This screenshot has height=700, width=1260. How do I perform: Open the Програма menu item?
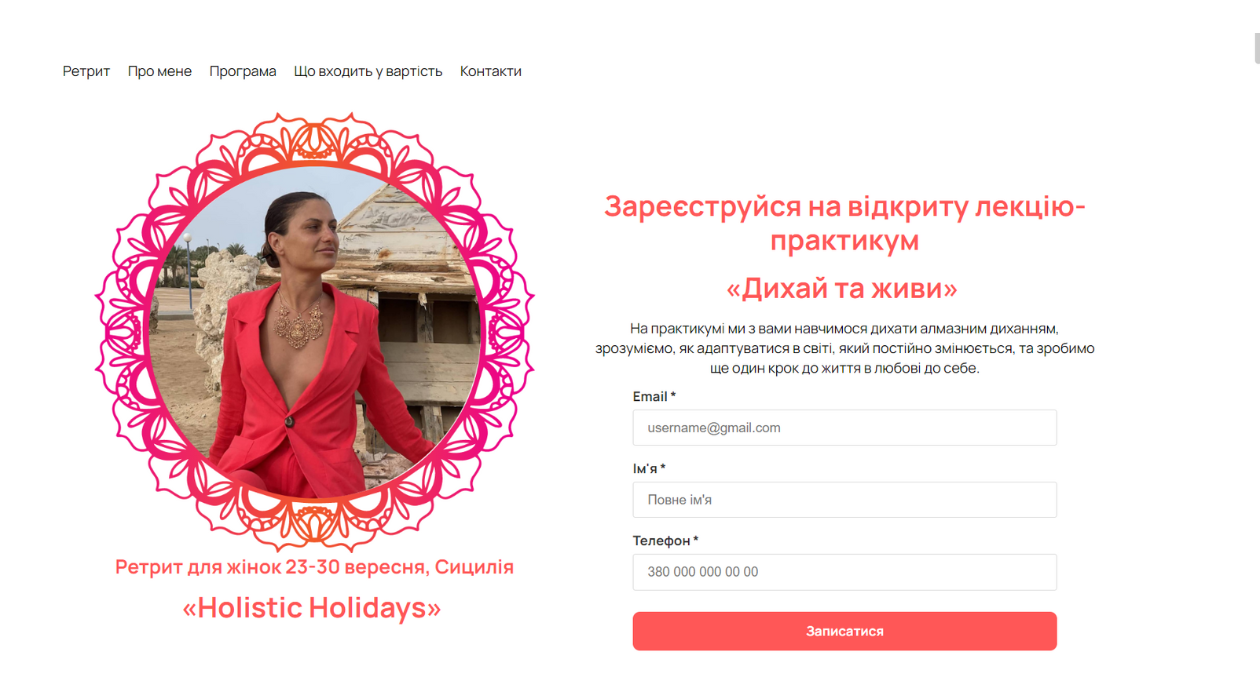pos(243,71)
